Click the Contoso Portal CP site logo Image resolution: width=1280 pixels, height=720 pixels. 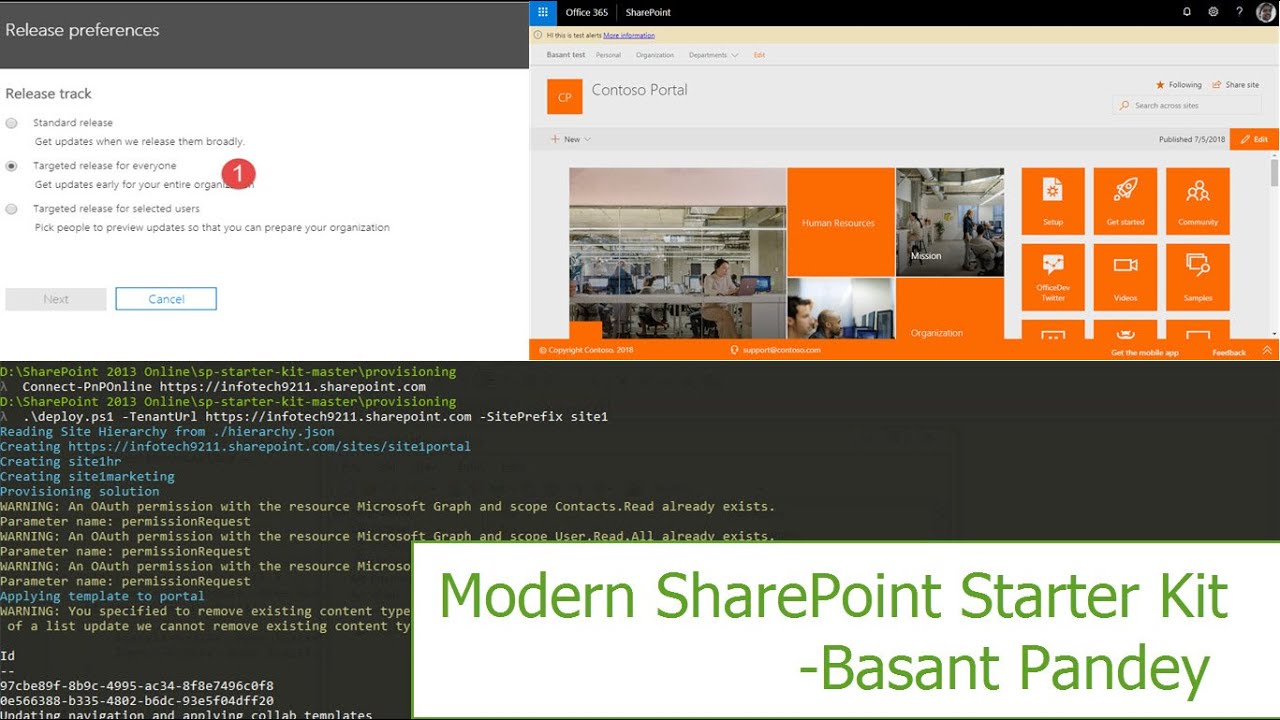(565, 97)
